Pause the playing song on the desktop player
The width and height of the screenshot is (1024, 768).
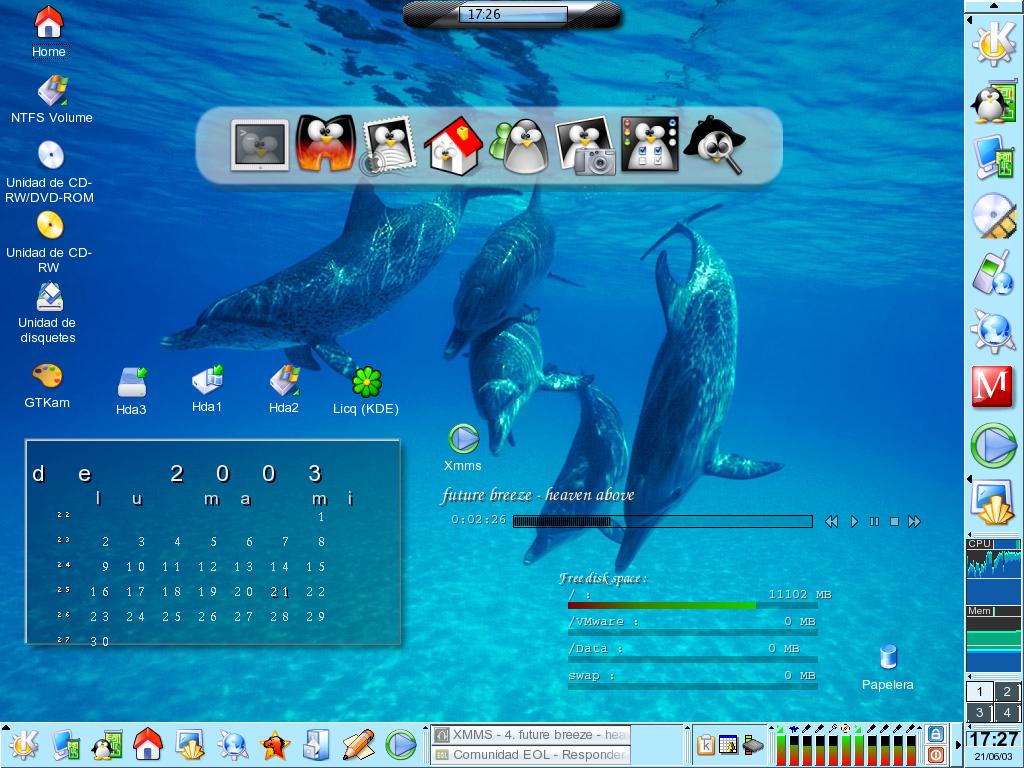874,521
